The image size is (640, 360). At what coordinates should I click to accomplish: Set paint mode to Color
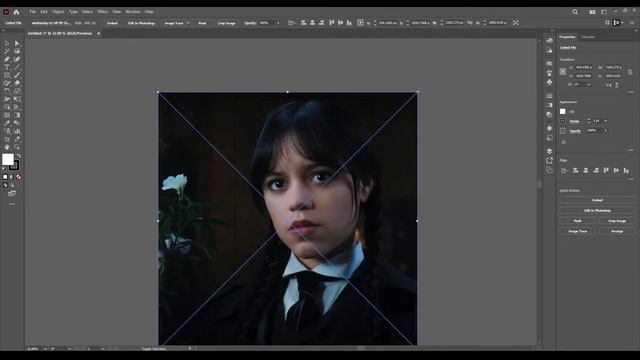pos(5,177)
